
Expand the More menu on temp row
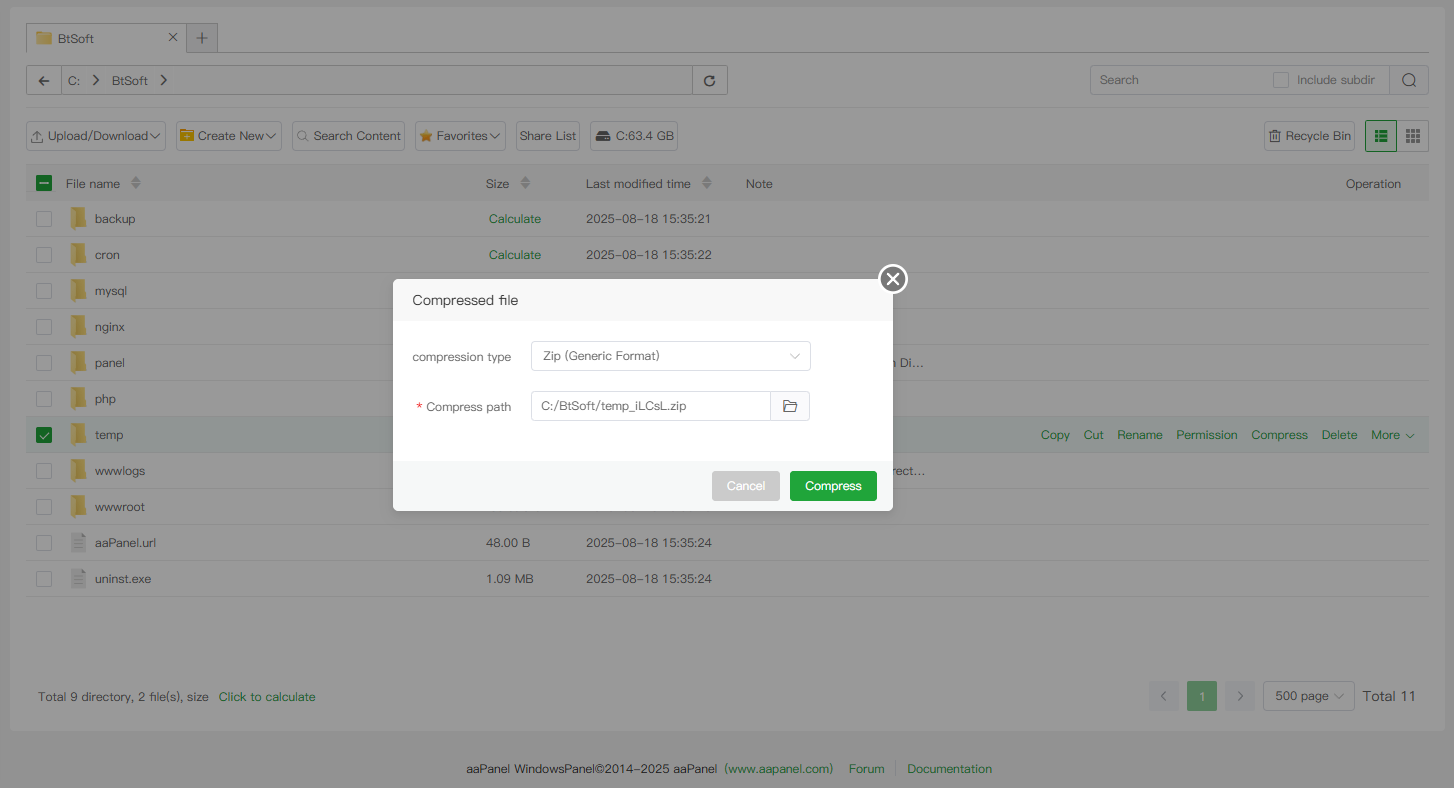pyautogui.click(x=1392, y=435)
